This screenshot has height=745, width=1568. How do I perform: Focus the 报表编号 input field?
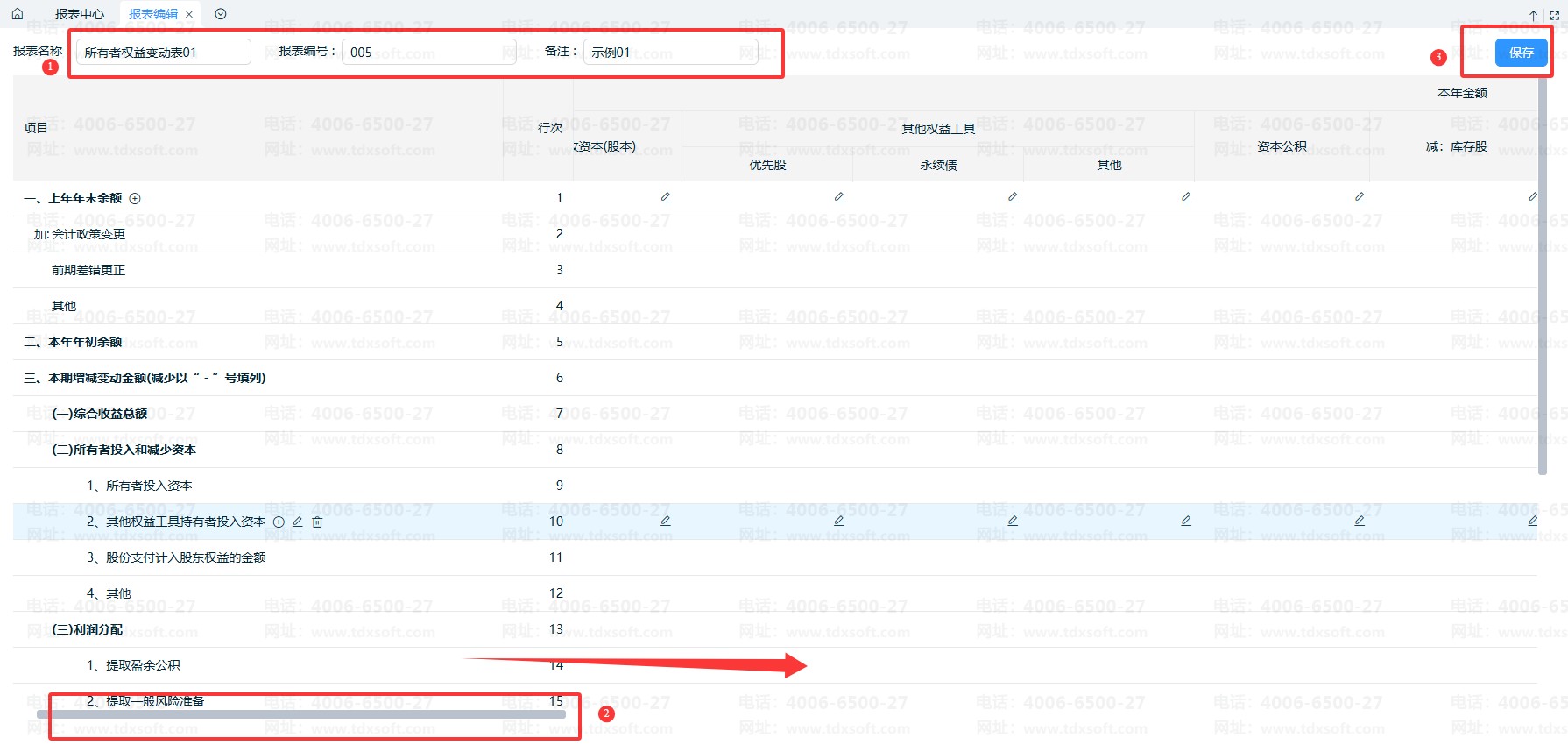[x=427, y=53]
